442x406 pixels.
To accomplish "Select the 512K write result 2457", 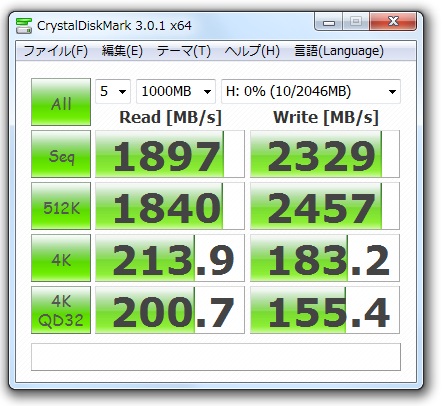I will point(325,206).
